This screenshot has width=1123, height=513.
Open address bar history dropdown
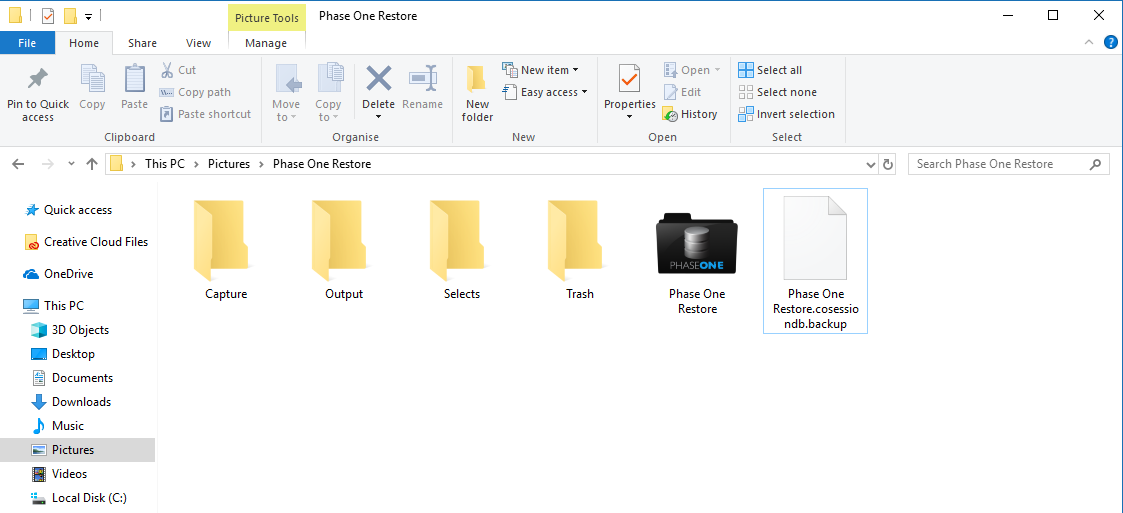[871, 164]
